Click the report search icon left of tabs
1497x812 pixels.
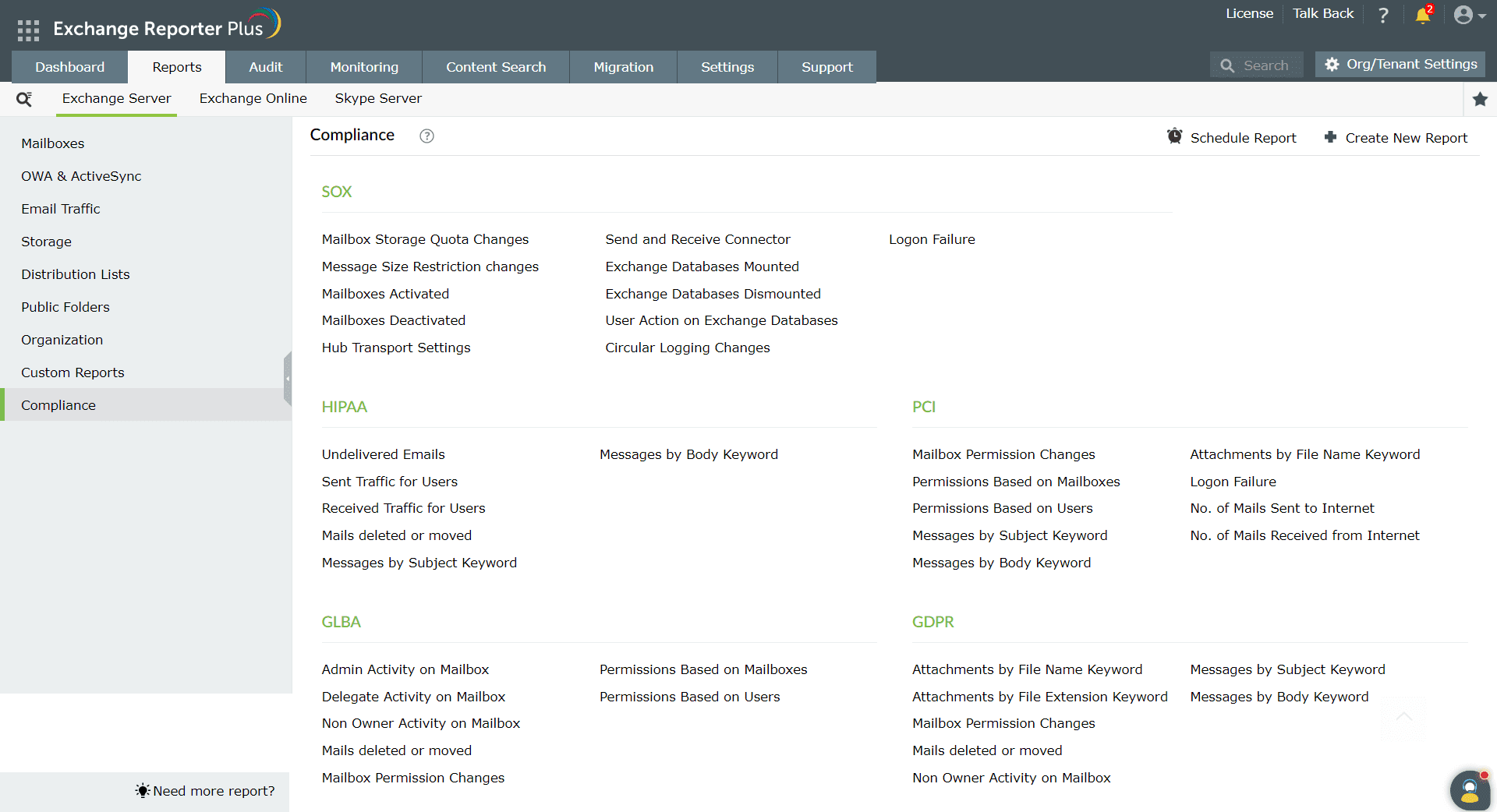24,99
